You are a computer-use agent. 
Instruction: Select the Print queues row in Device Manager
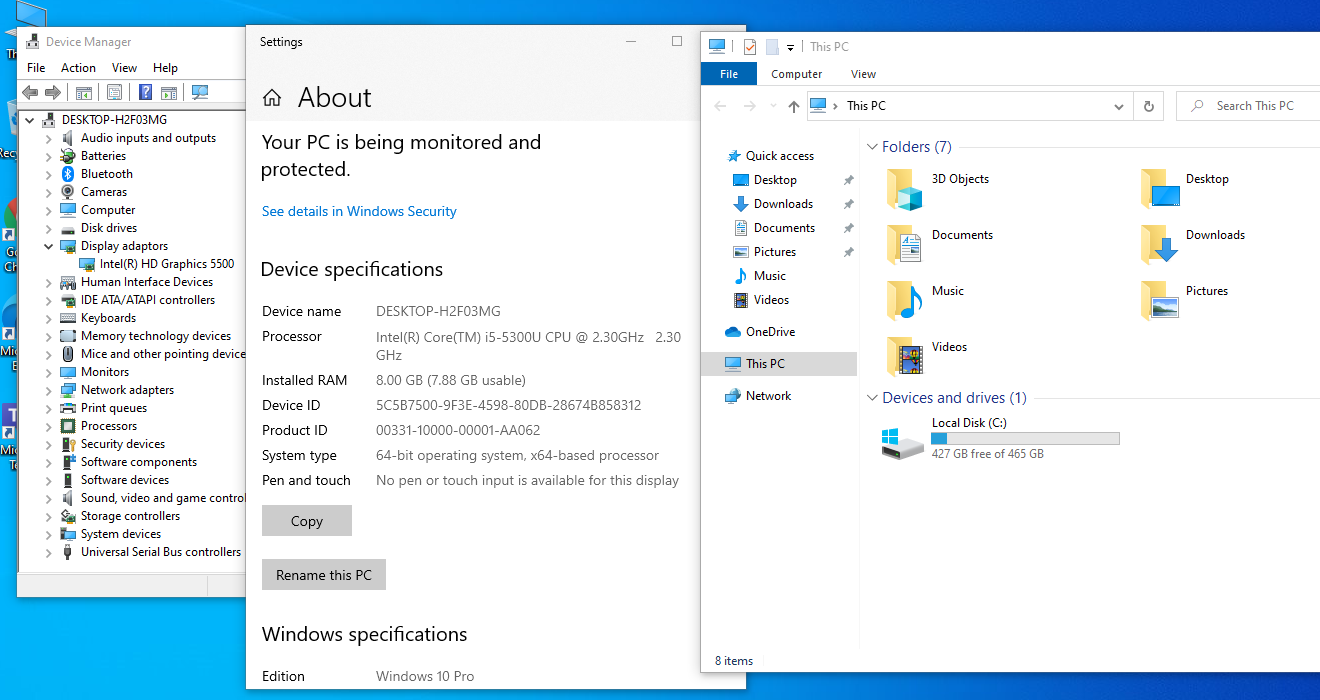[x=114, y=408]
